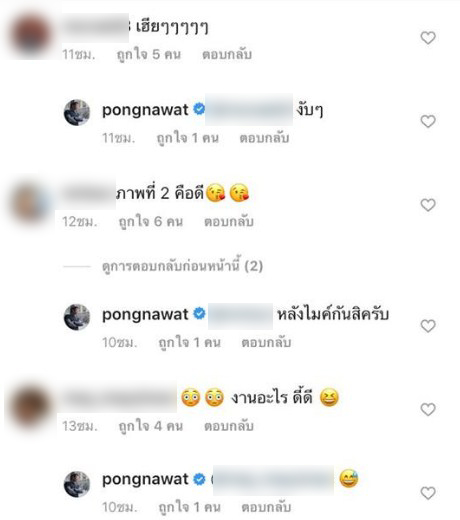
Task: Expand the previous replies (2) thread
Action: point(182,266)
